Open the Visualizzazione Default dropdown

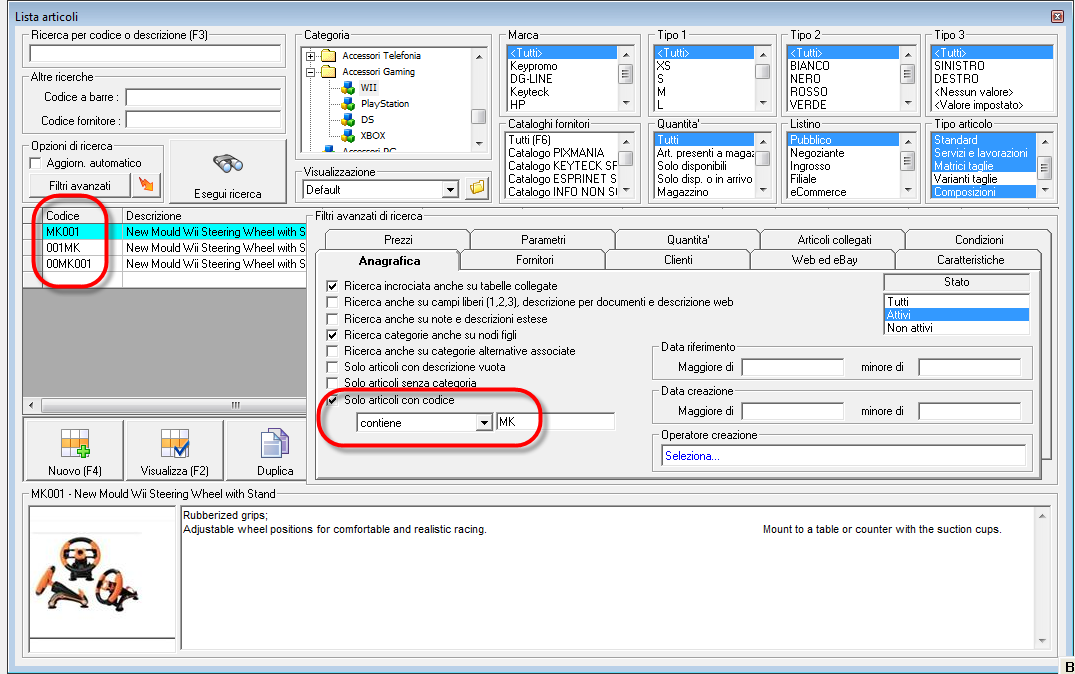[450, 190]
